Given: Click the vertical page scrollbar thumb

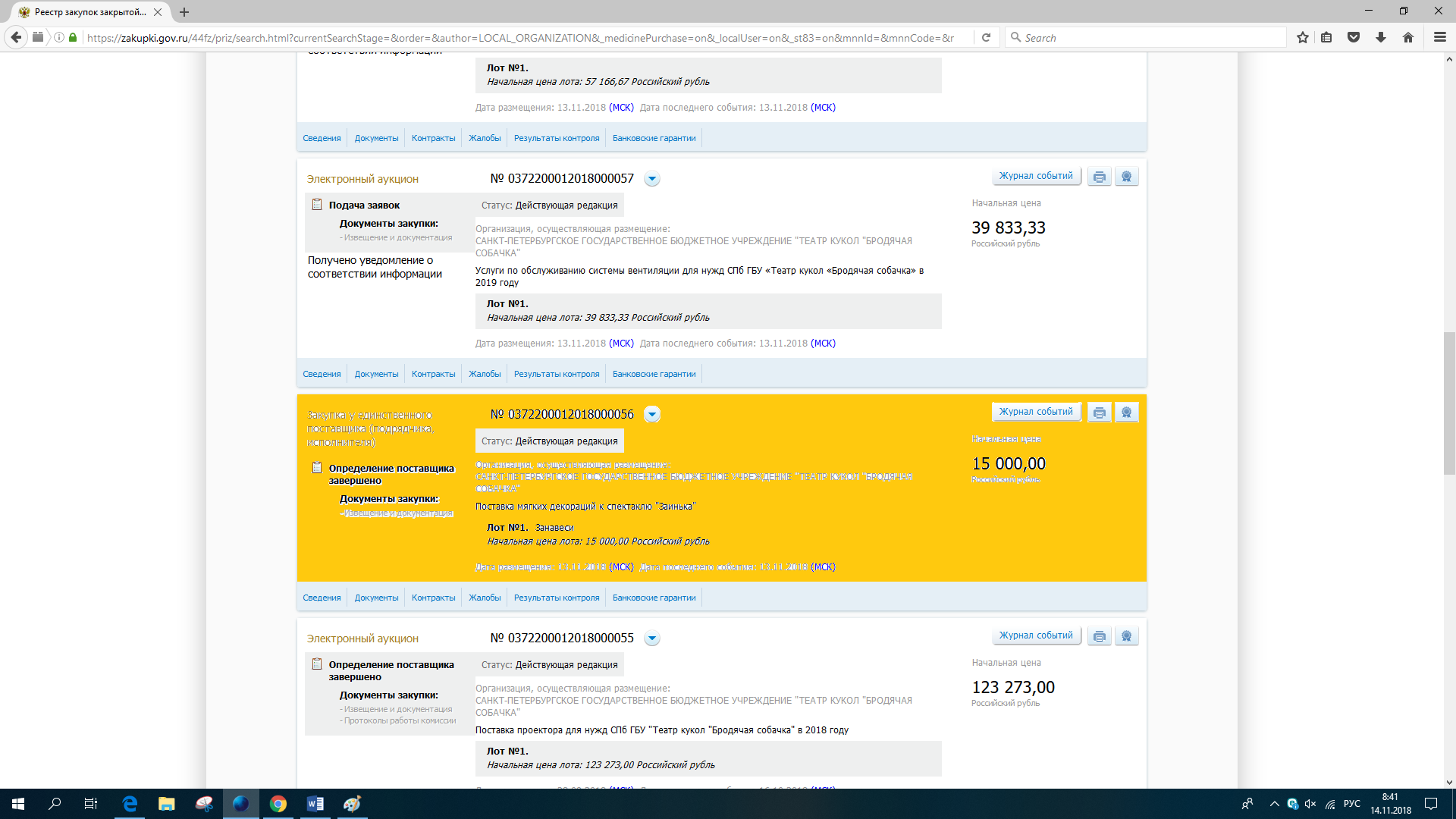Looking at the screenshot, I should (1449, 403).
